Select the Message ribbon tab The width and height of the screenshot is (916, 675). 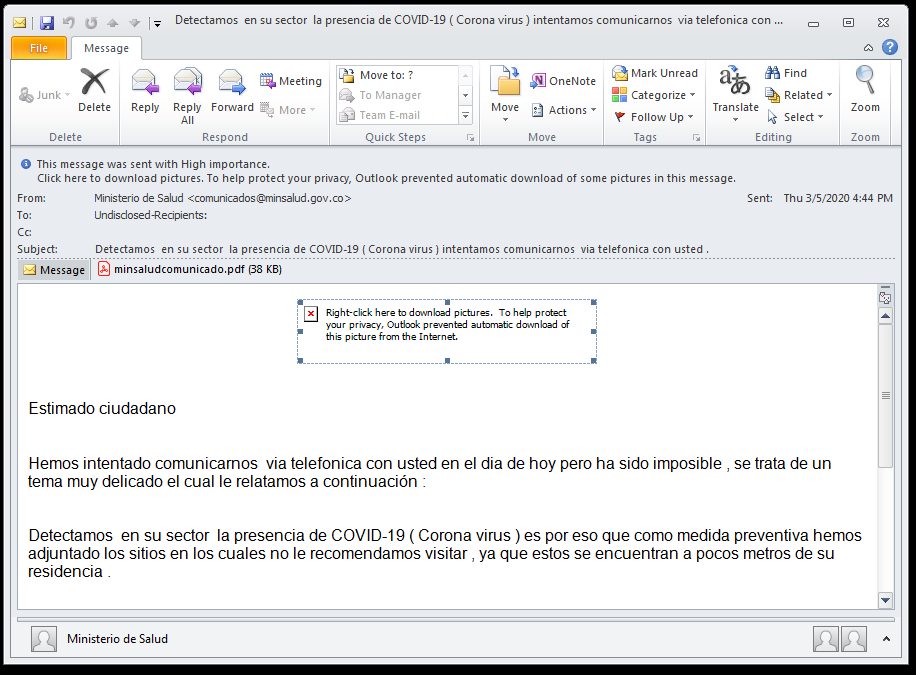pyautogui.click(x=106, y=48)
